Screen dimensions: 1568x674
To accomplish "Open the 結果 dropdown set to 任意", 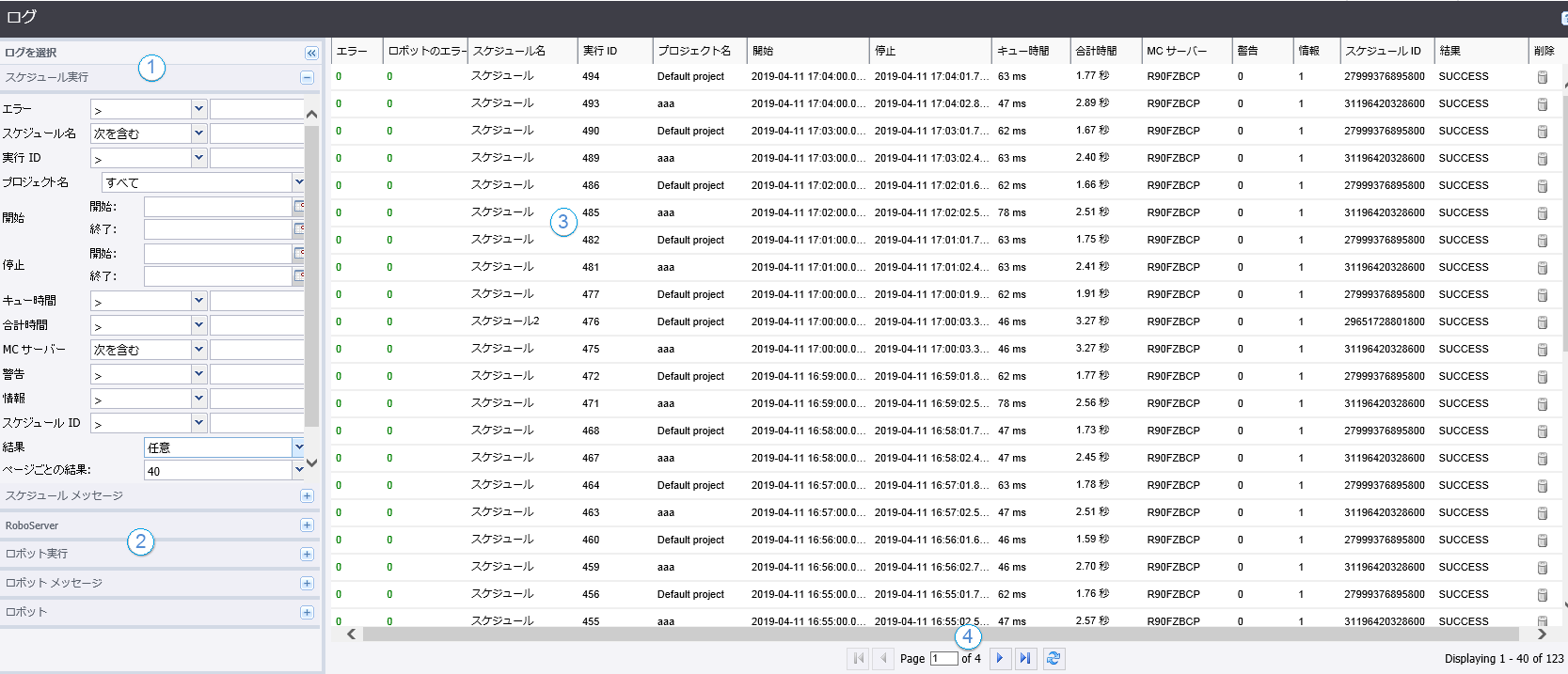I will tap(298, 447).
